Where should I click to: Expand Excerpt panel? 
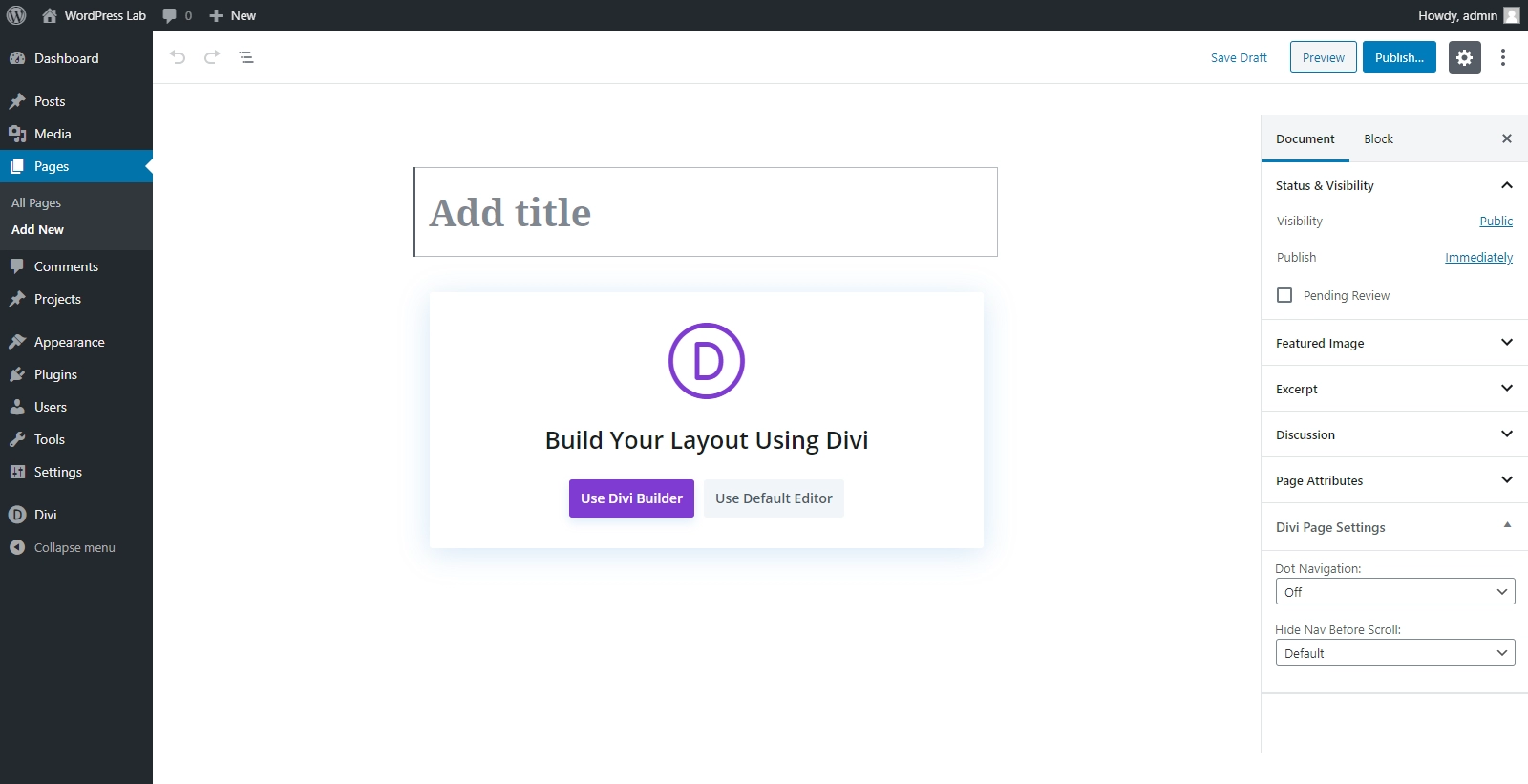[1394, 389]
